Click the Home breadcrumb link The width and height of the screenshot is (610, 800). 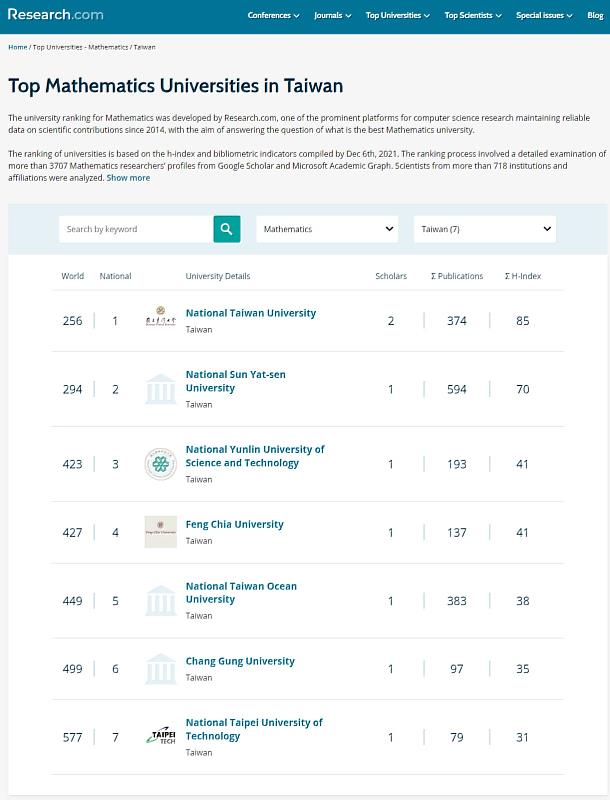[18, 46]
